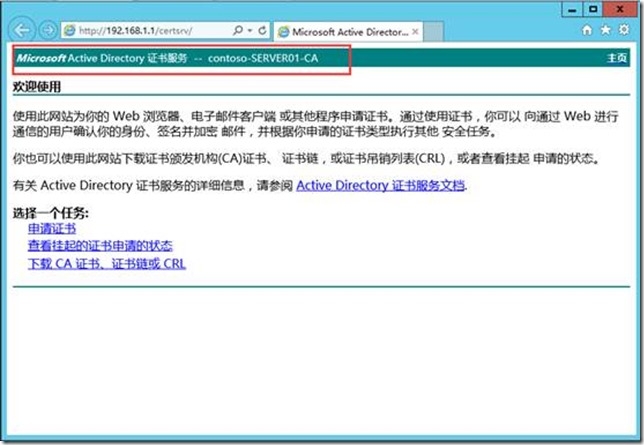This screenshot has width=644, height=445.
Task: Refresh the certsrv page
Action: (x=262, y=30)
